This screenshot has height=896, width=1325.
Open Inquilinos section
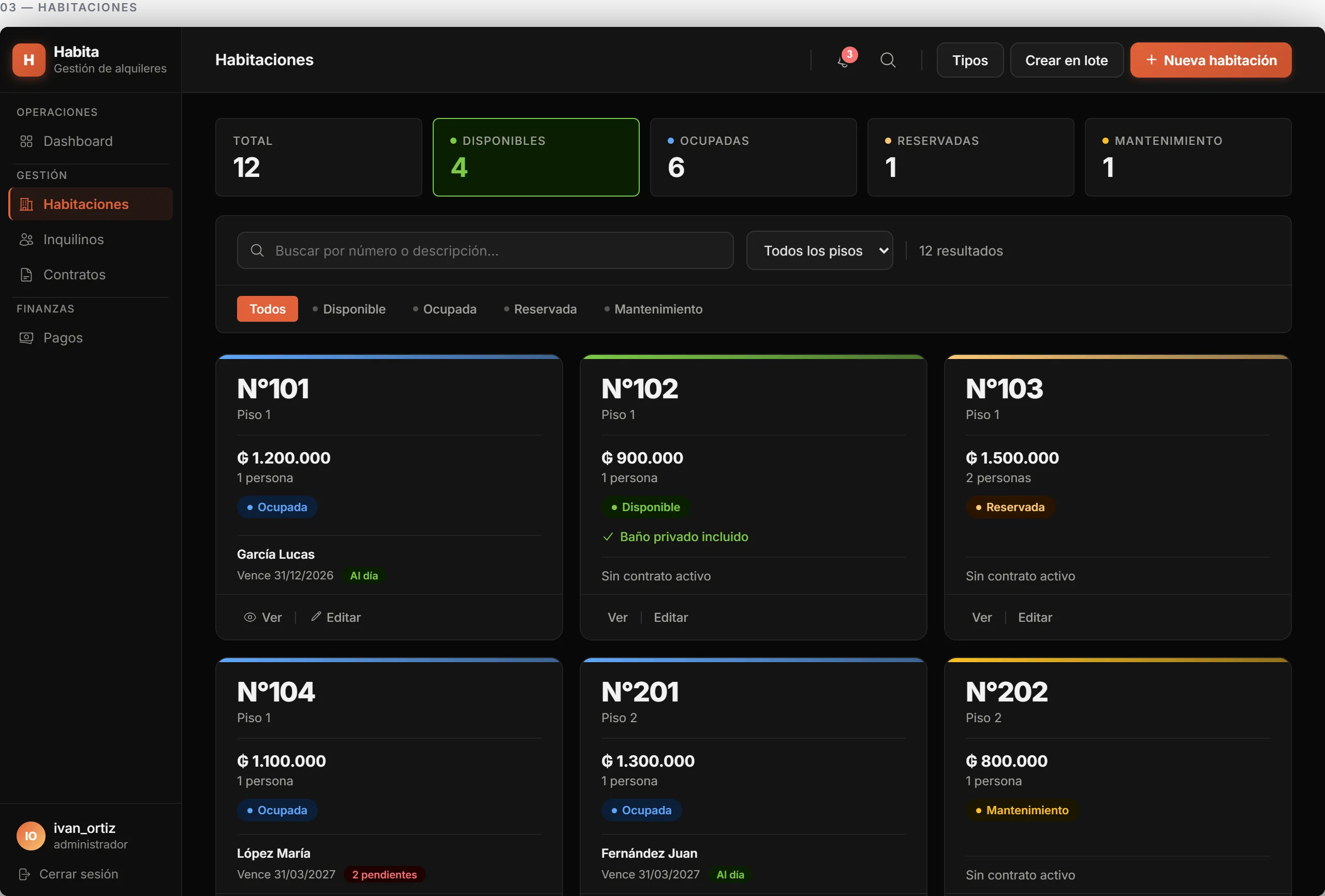tap(91, 240)
